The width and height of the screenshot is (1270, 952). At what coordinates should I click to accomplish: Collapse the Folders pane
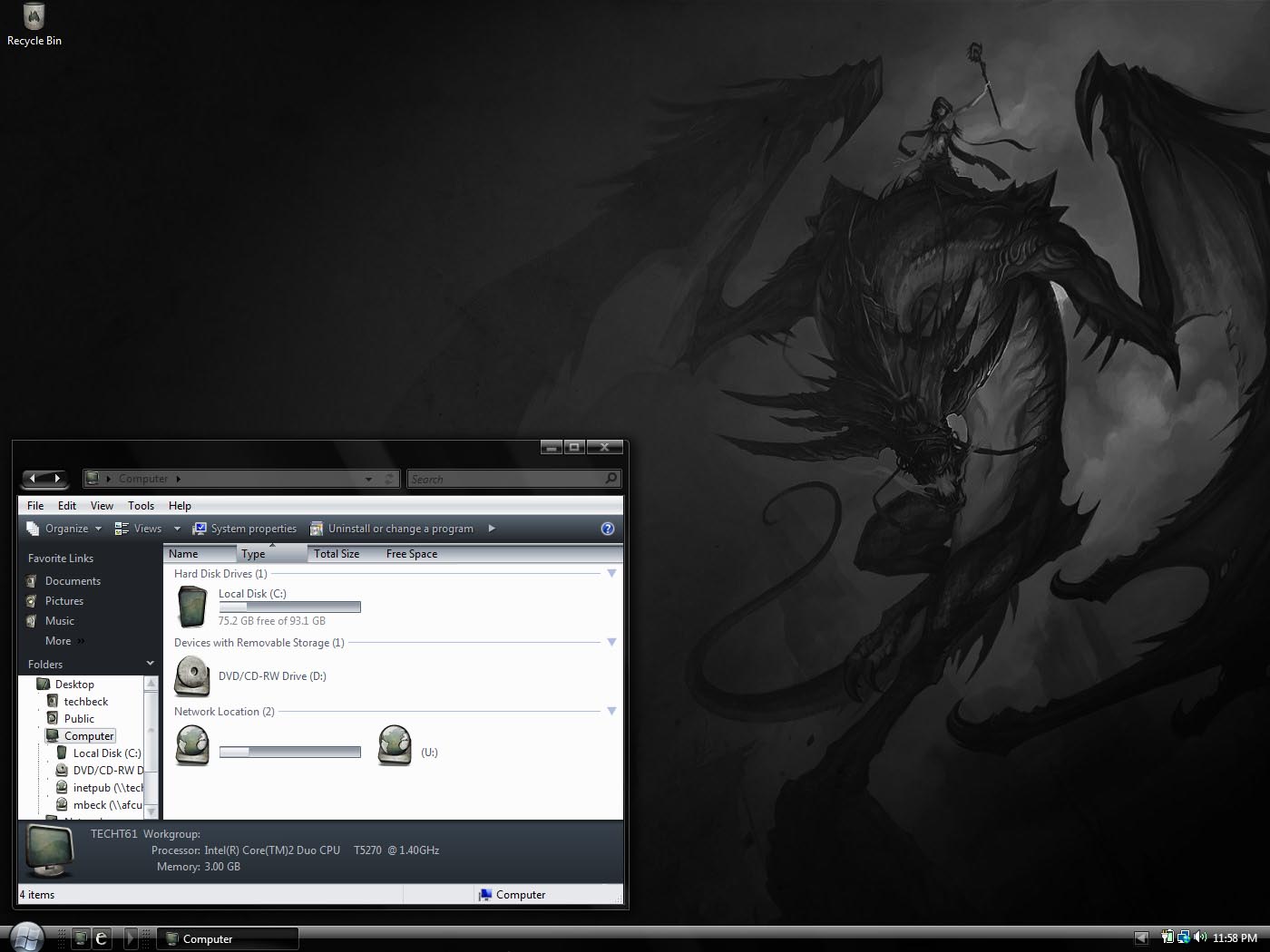(x=150, y=664)
